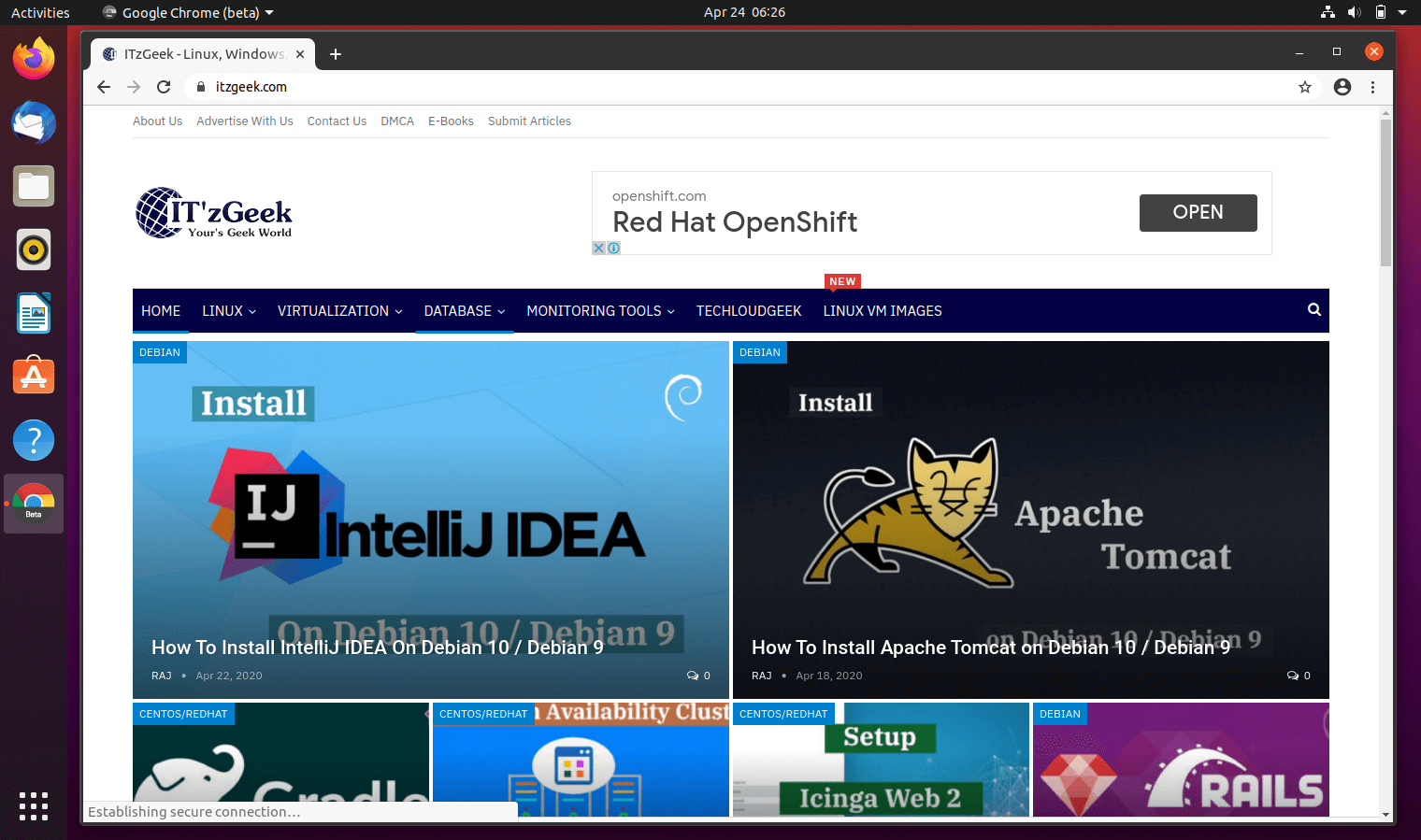This screenshot has width=1421, height=840.
Task: Open Files from the dock
Action: (34, 186)
